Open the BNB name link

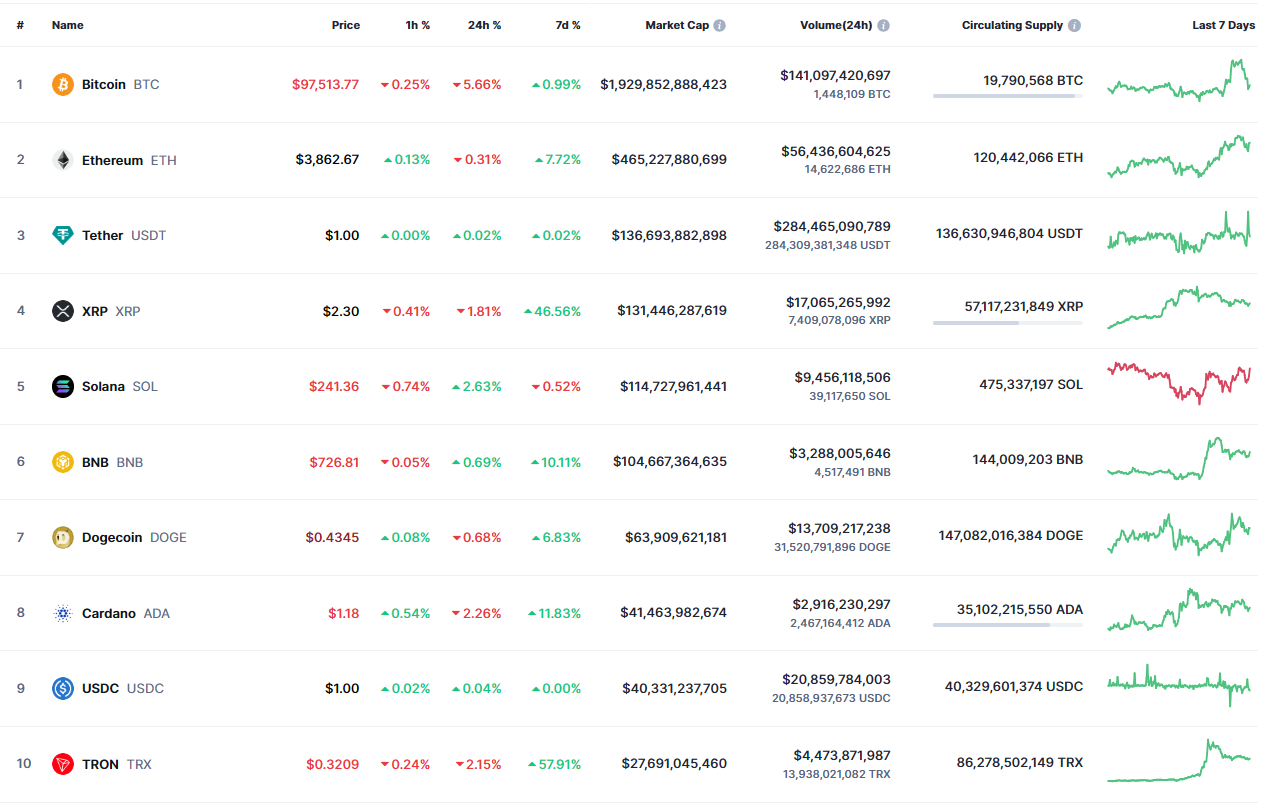[x=95, y=462]
